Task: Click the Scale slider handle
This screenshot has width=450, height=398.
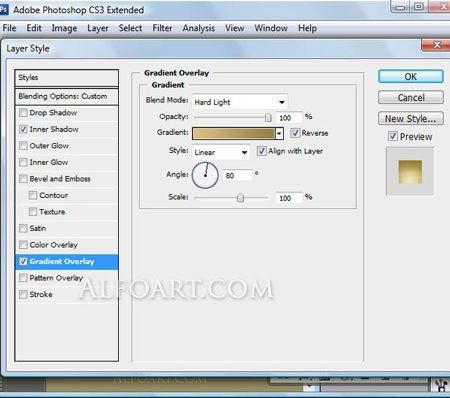Action: click(240, 198)
